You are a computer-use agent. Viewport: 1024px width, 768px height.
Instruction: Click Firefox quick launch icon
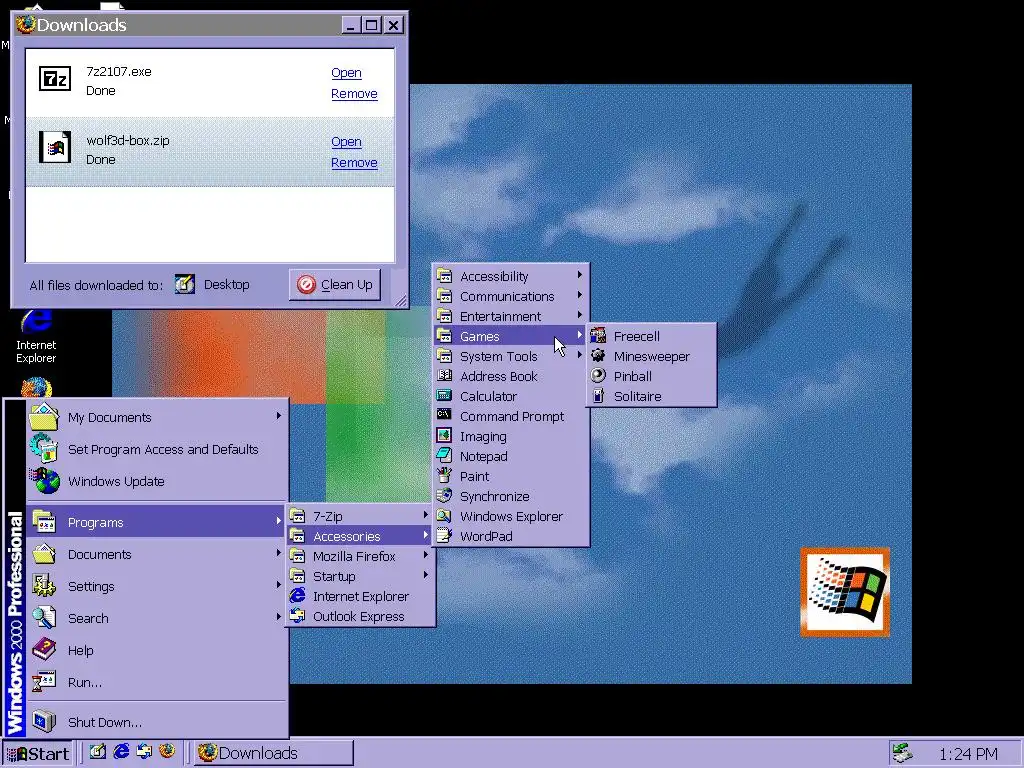point(167,752)
